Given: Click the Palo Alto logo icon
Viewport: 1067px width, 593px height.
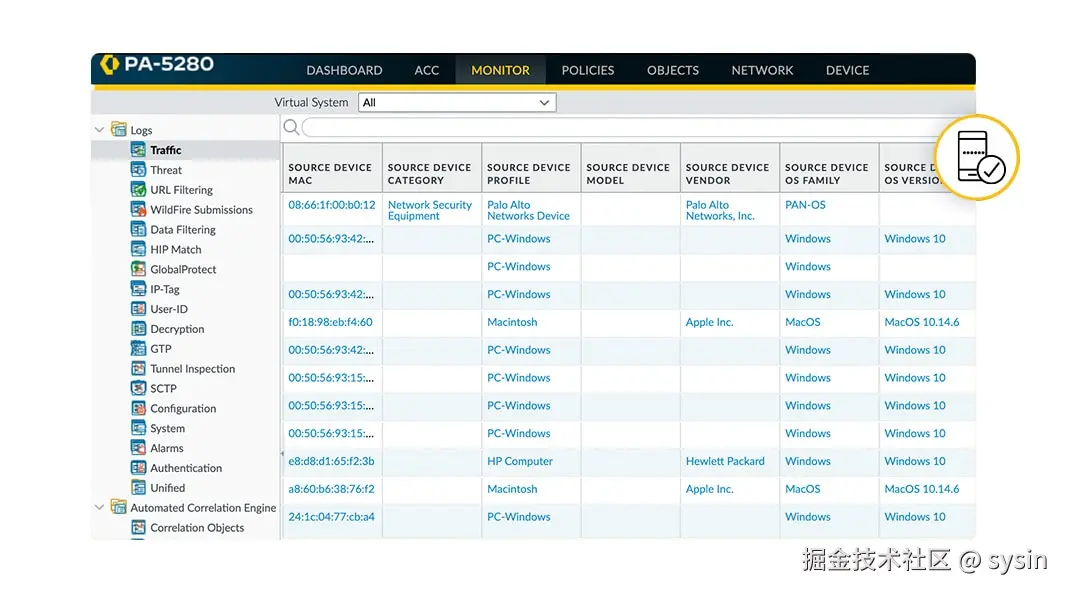Looking at the screenshot, I should coord(109,64).
